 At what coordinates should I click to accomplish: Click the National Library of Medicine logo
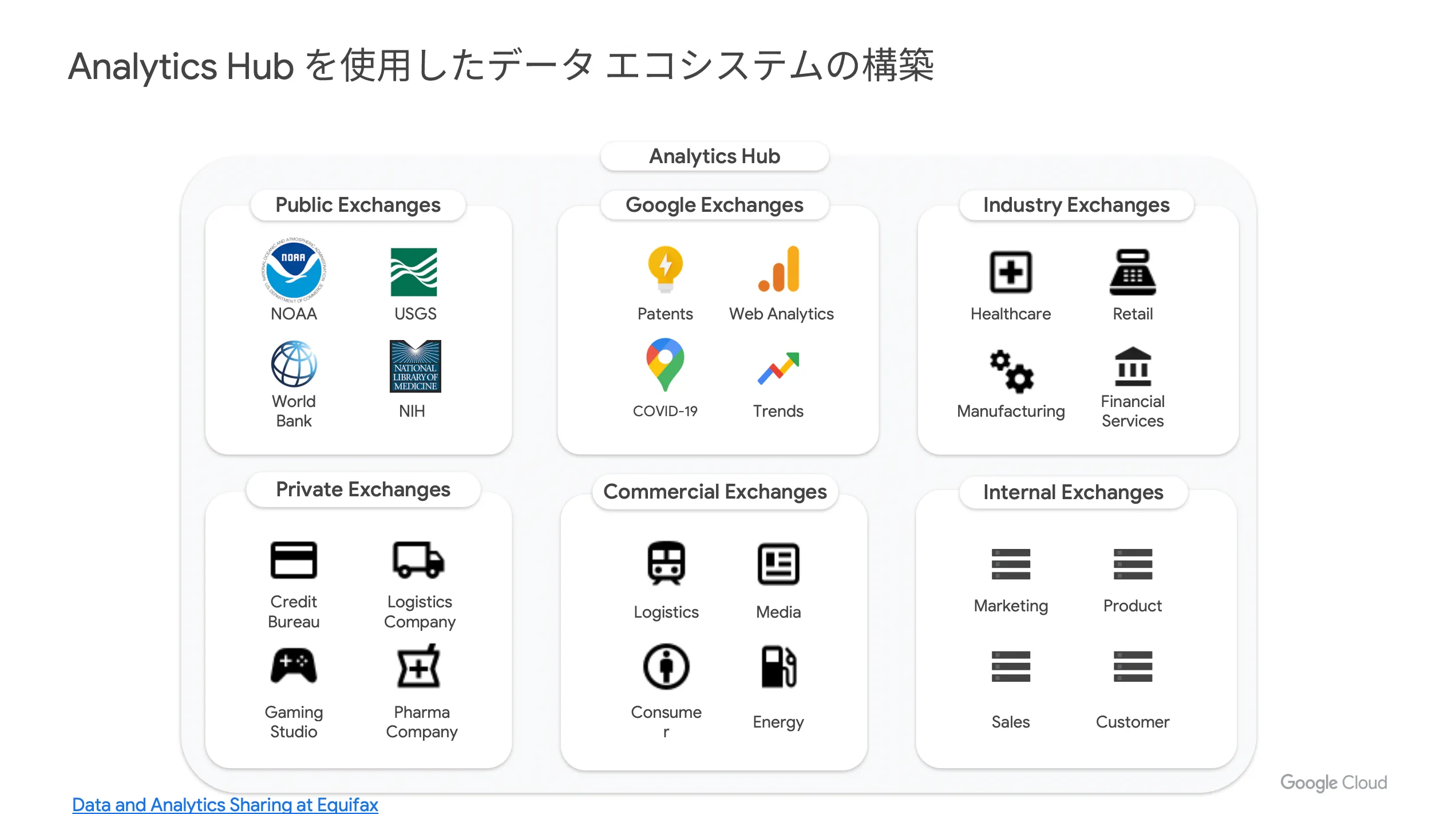point(415,366)
